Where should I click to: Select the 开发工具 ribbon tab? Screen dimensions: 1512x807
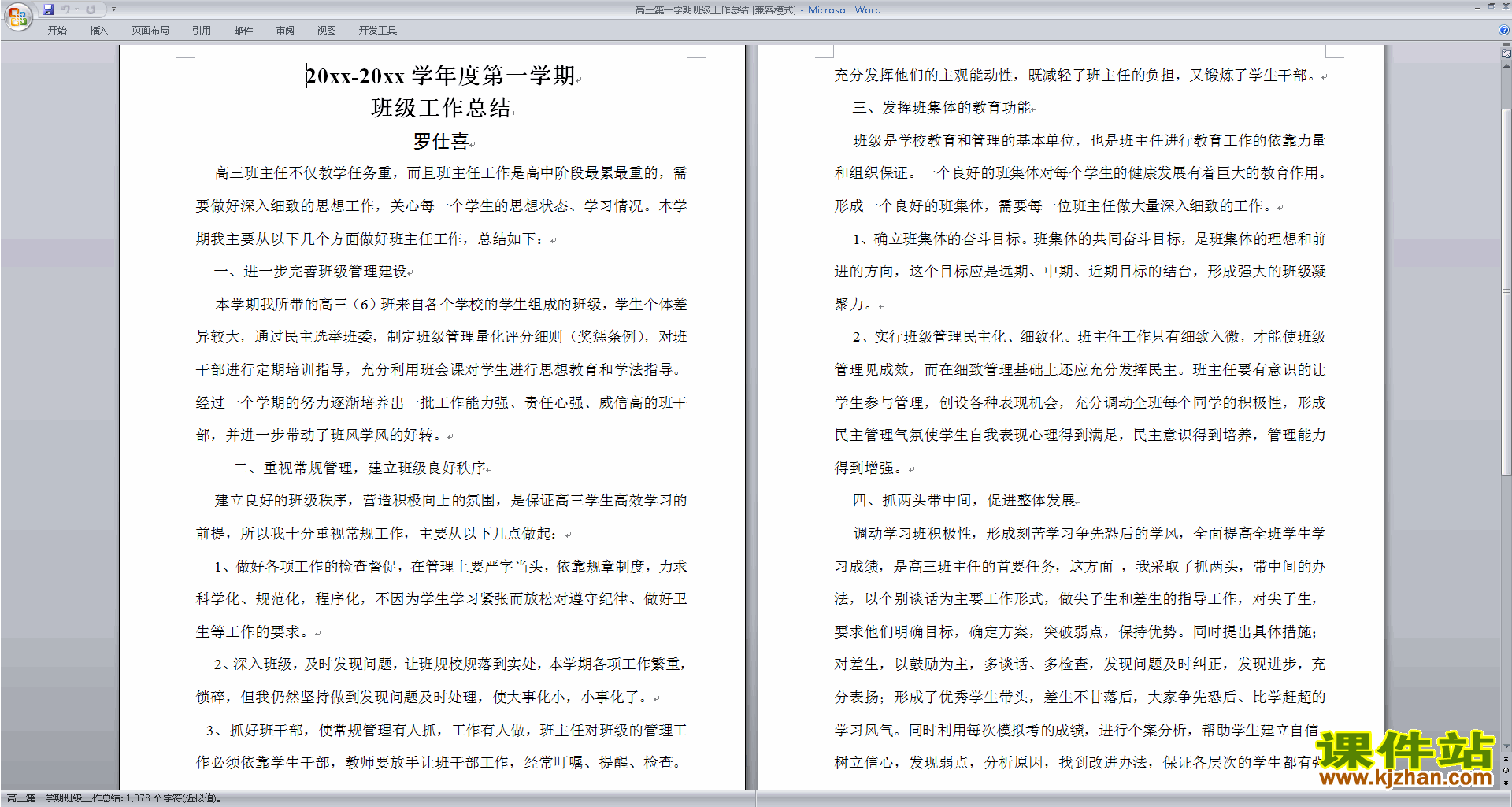click(x=378, y=31)
